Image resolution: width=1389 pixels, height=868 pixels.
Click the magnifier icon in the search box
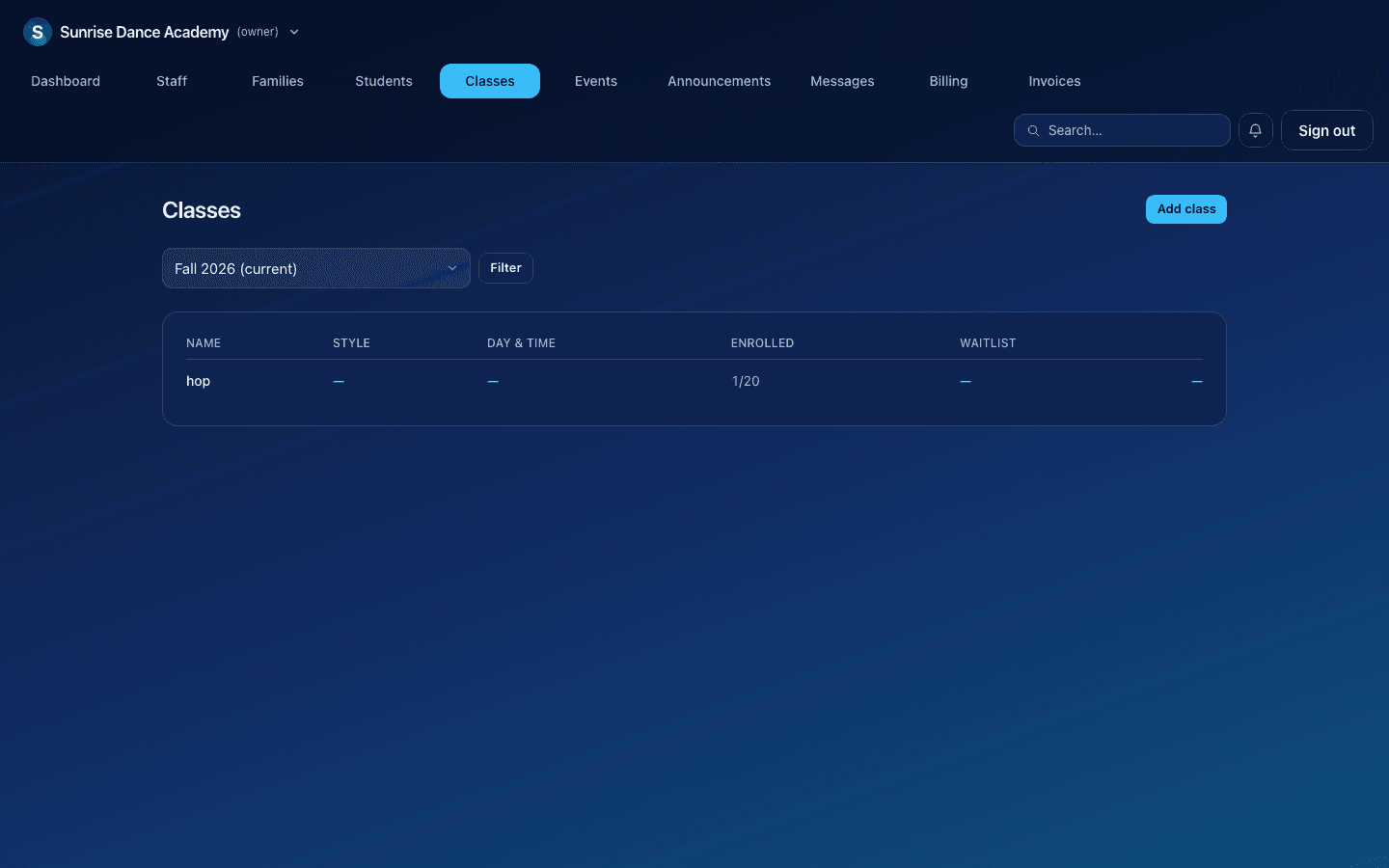click(1033, 130)
